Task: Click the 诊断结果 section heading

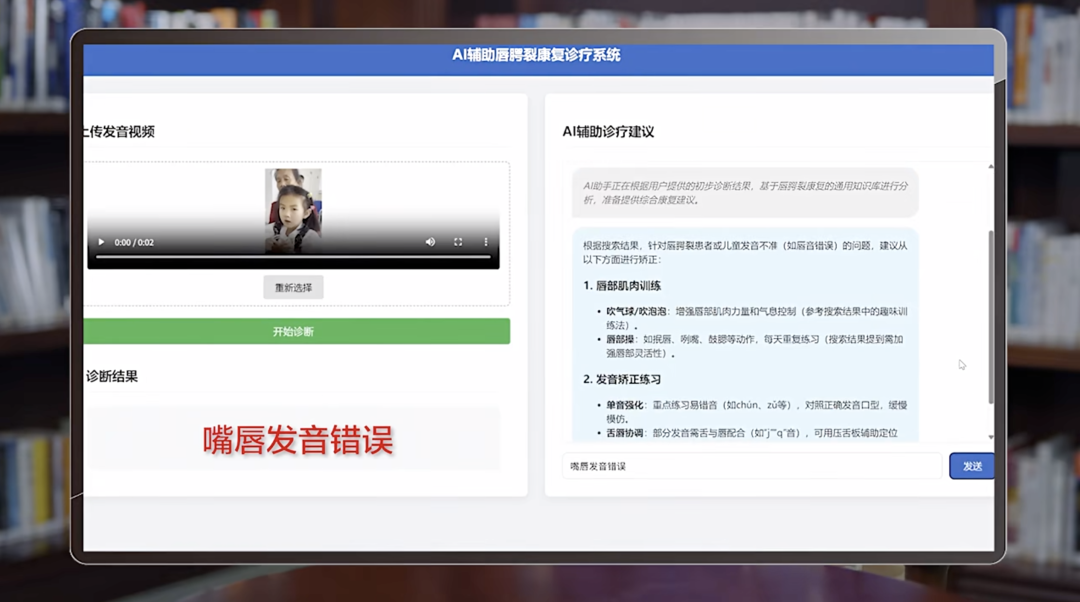Action: (x=112, y=376)
